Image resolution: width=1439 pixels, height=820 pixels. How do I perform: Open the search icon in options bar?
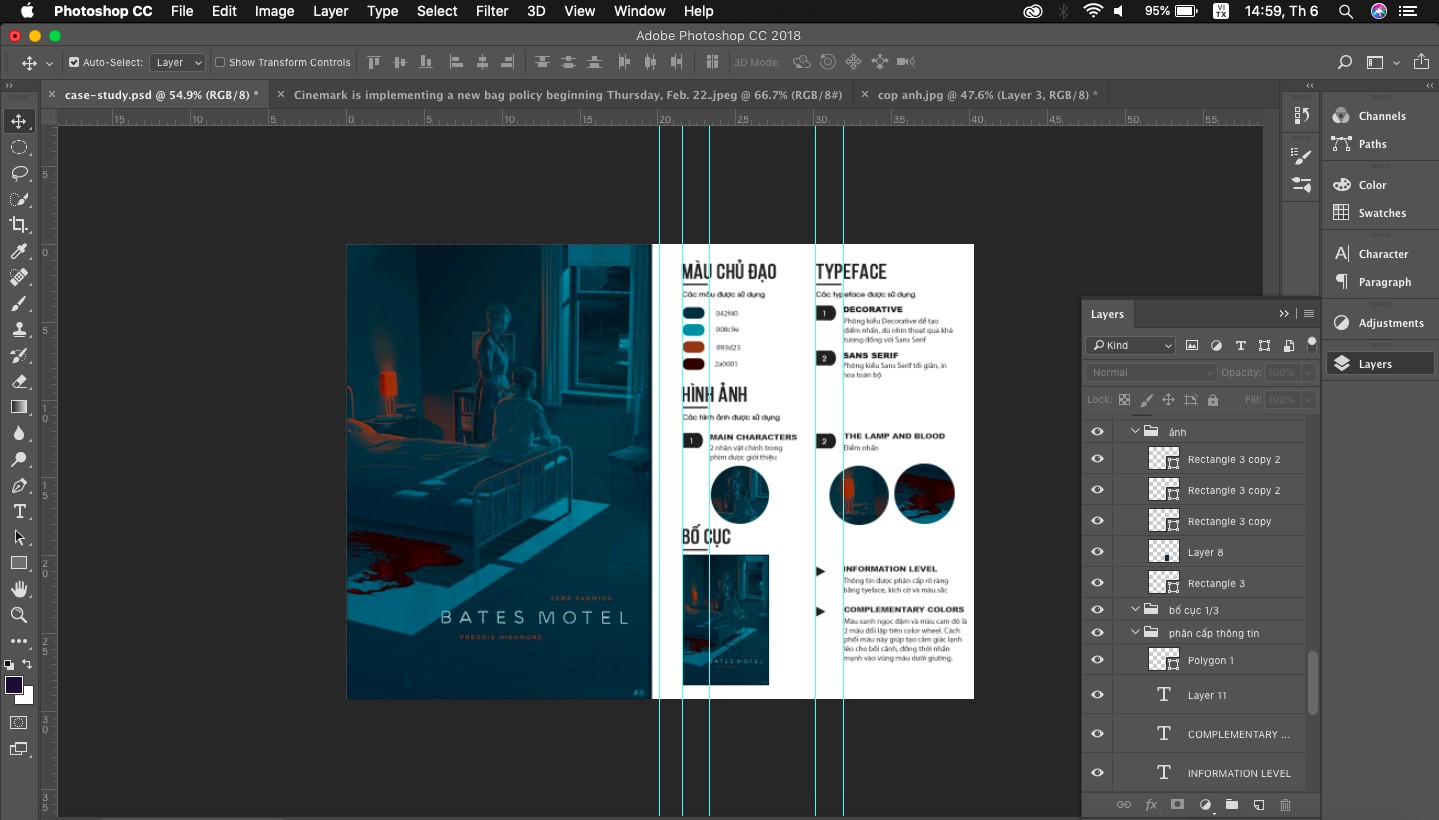(1345, 62)
